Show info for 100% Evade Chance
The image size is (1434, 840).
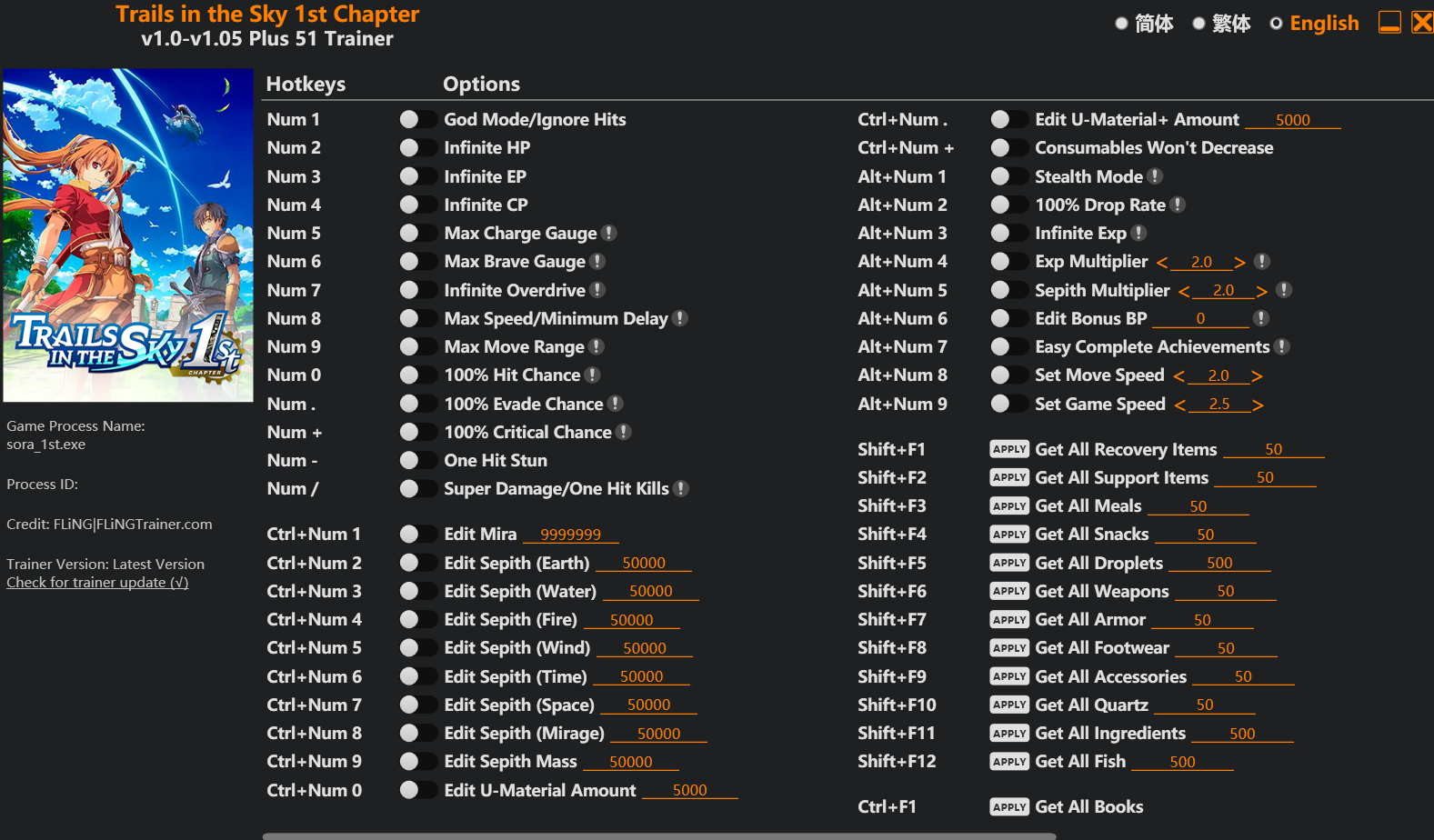616,404
